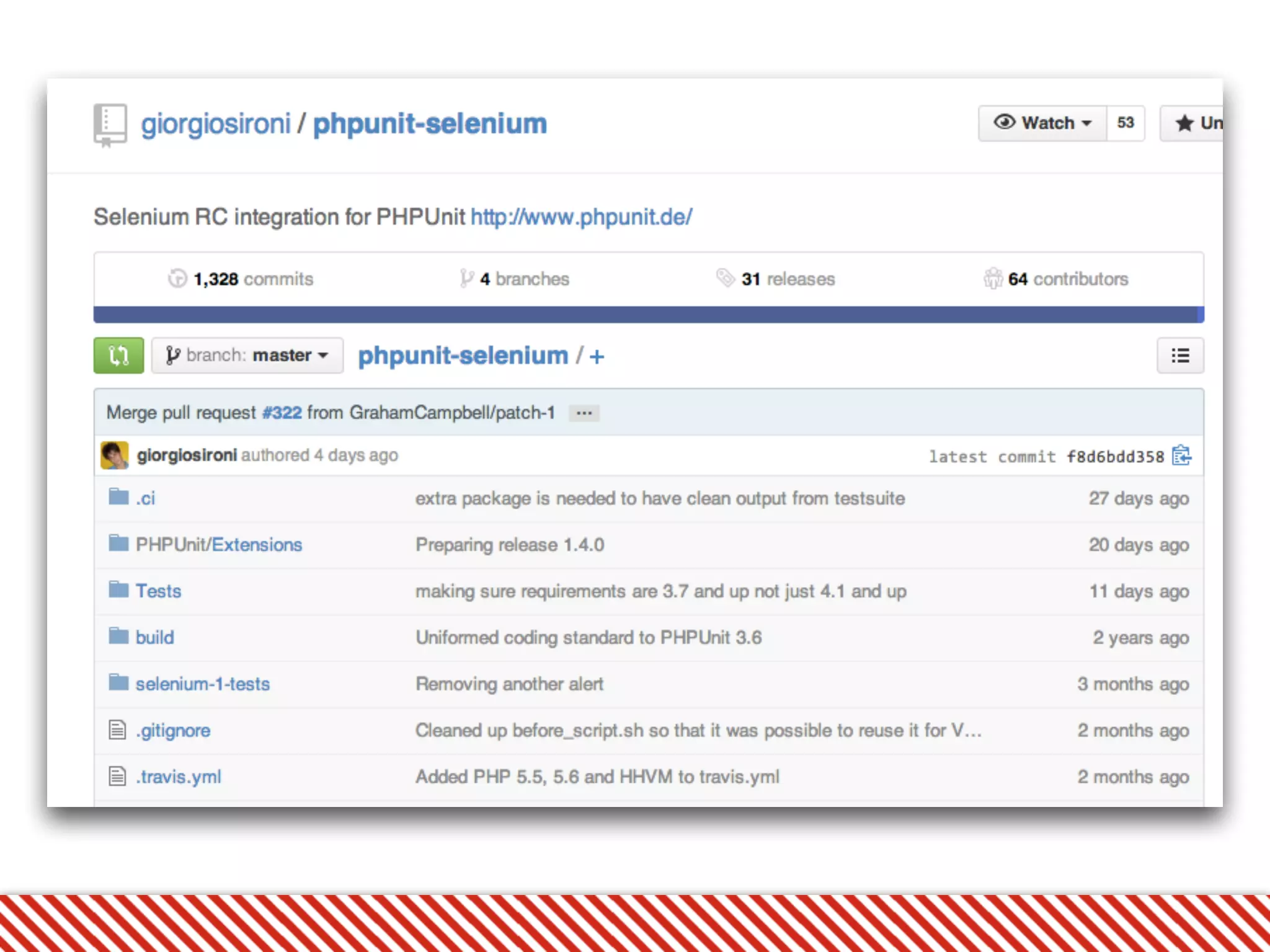
Task: Copy the latest commit SHA to clipboard
Action: [1181, 456]
